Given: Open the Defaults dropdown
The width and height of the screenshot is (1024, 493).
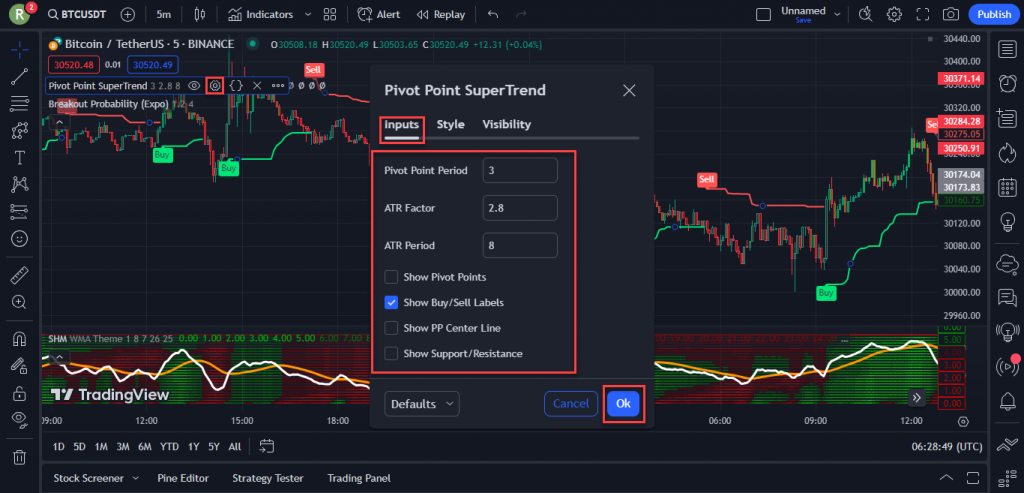Looking at the screenshot, I should [x=422, y=404].
